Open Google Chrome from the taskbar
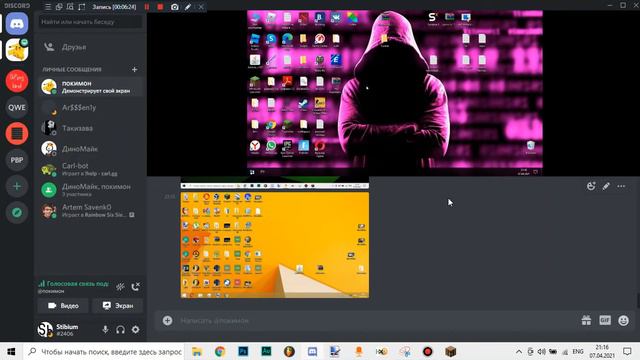640x360 pixels. (x=220, y=351)
